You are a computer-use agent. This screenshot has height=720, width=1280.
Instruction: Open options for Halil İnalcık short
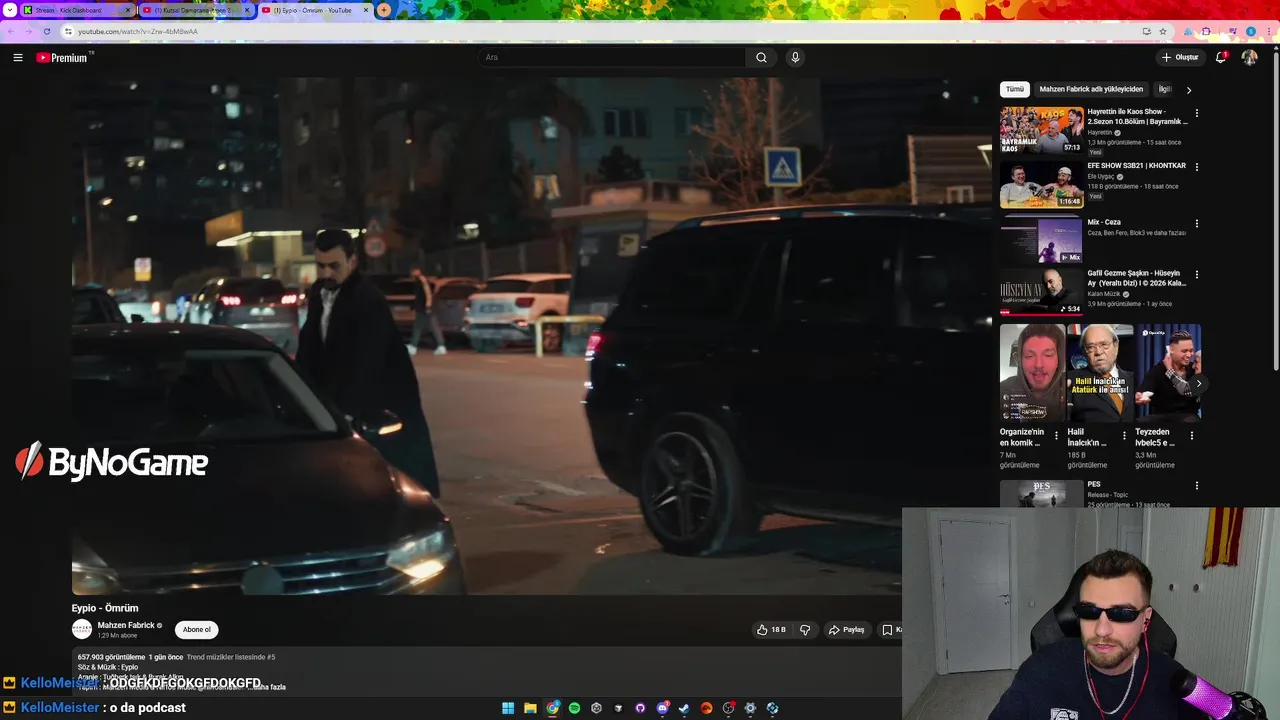[x=1124, y=436]
